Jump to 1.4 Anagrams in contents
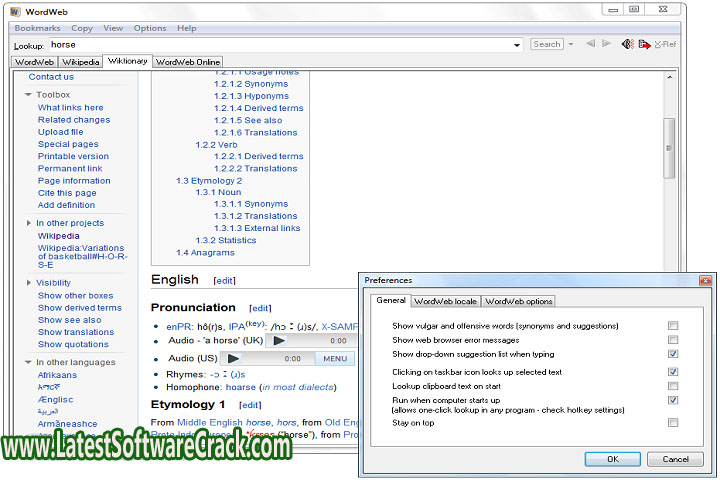 (x=205, y=253)
